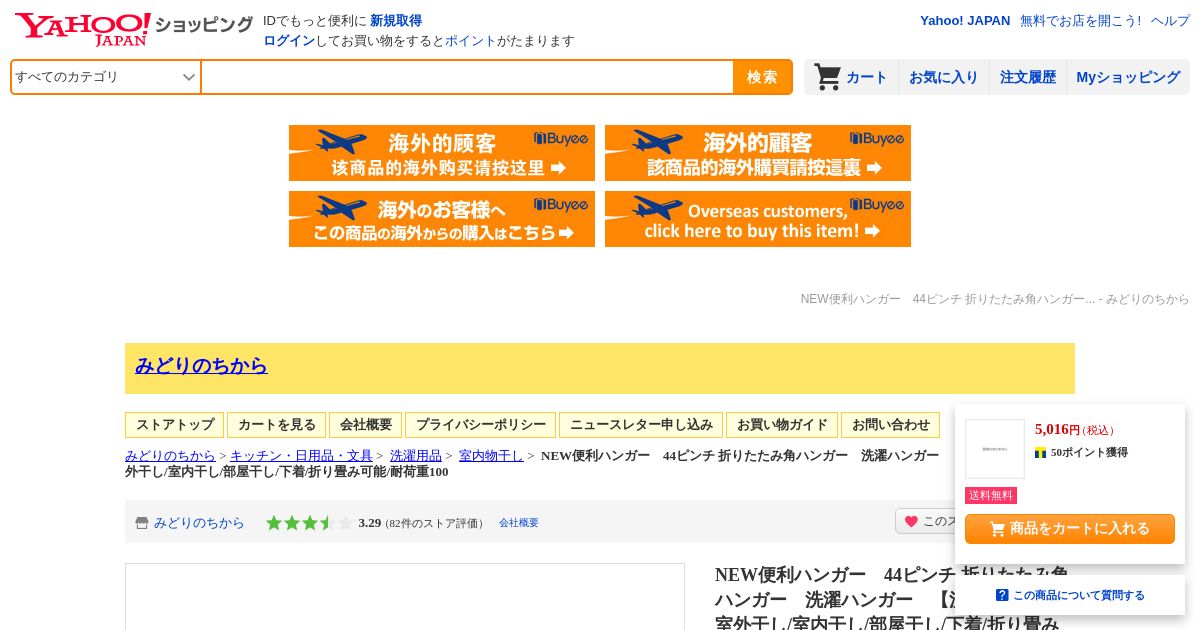Open お気に入り in header
Viewport: 1200px width, 630px height.
(943, 77)
